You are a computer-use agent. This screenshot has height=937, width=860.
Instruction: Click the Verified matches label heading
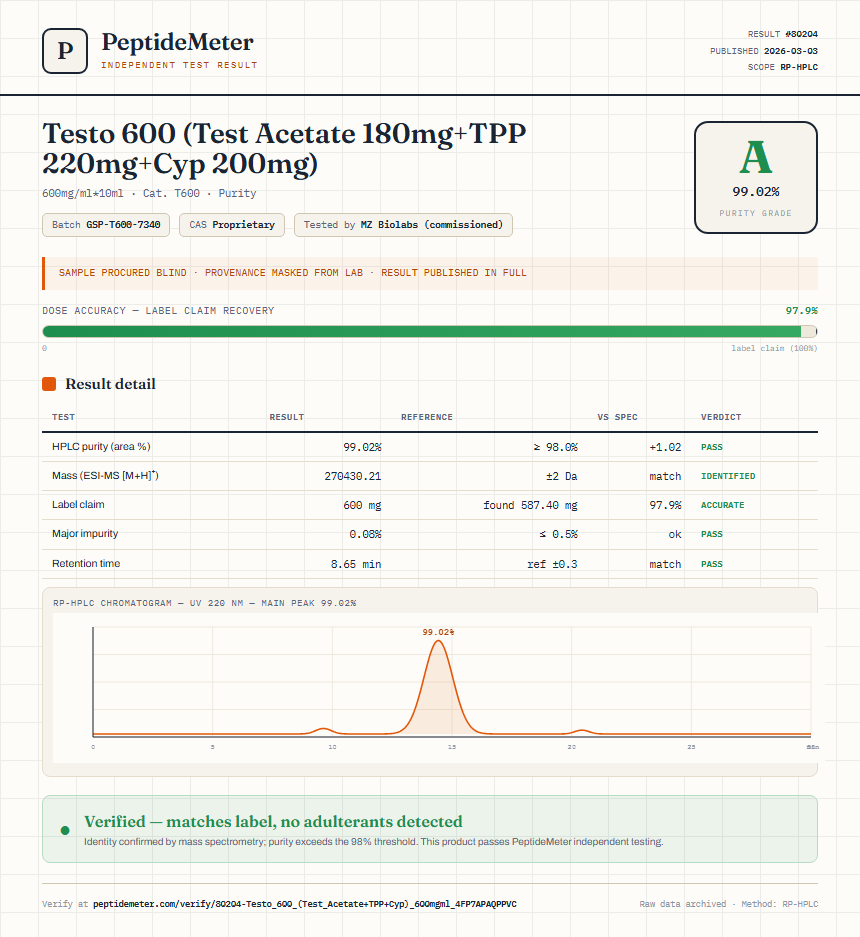coord(273,822)
